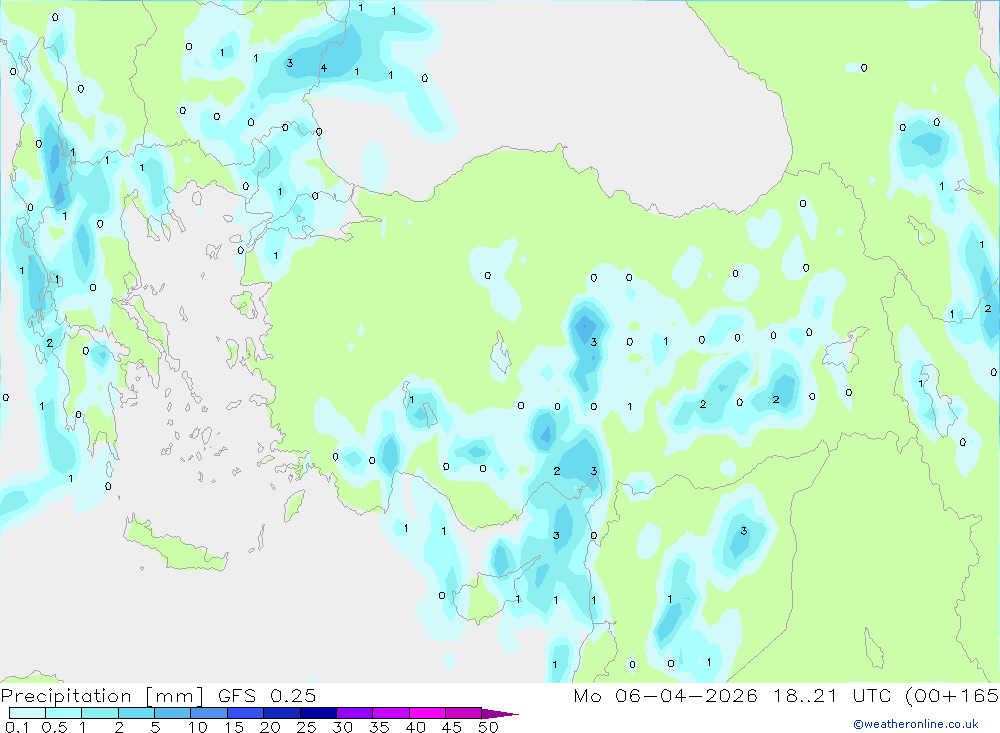This screenshot has height=733, width=1000.
Task: Click the legend label '40'
Action: point(416,727)
